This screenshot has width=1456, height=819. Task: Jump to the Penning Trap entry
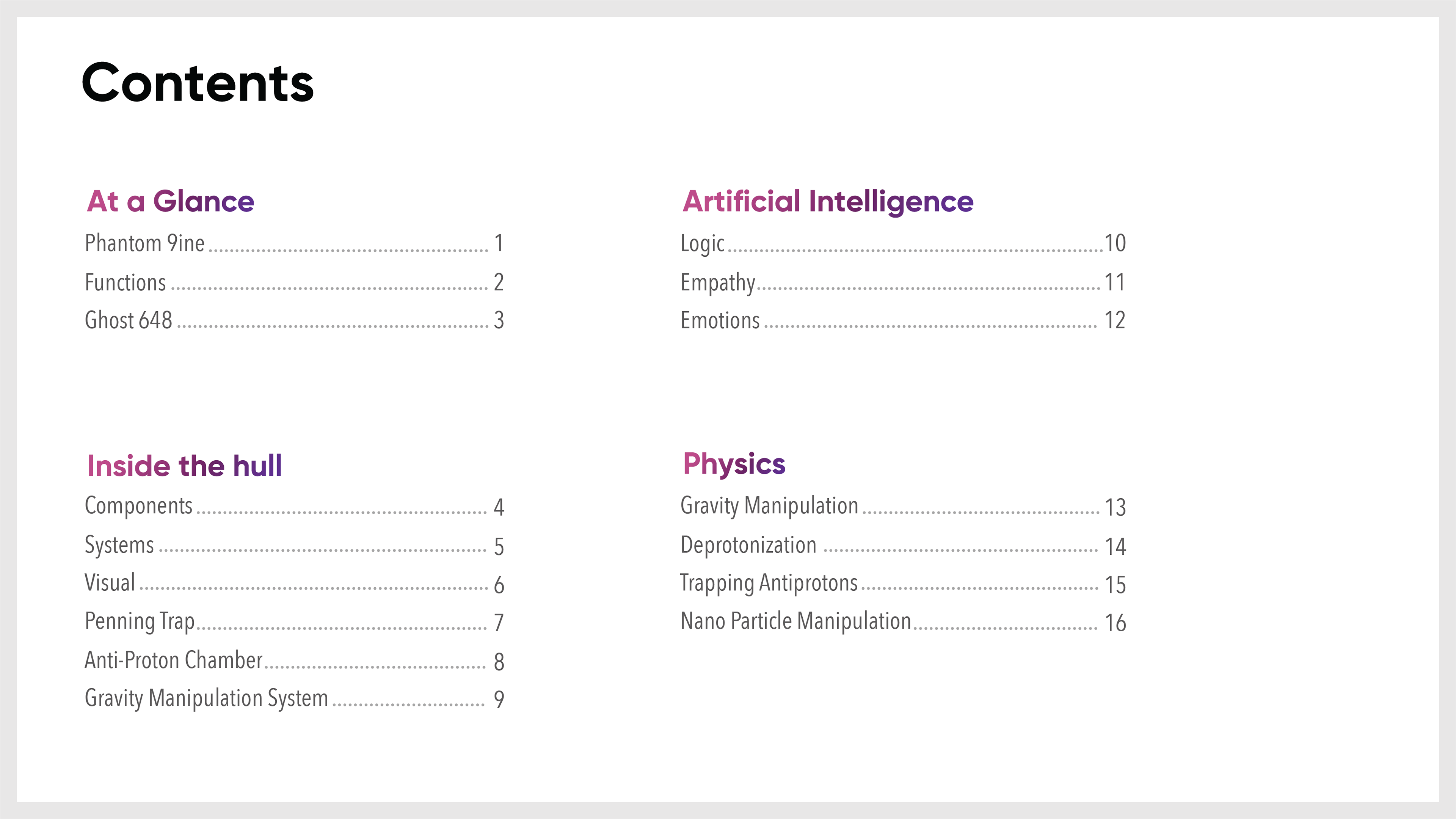294,622
